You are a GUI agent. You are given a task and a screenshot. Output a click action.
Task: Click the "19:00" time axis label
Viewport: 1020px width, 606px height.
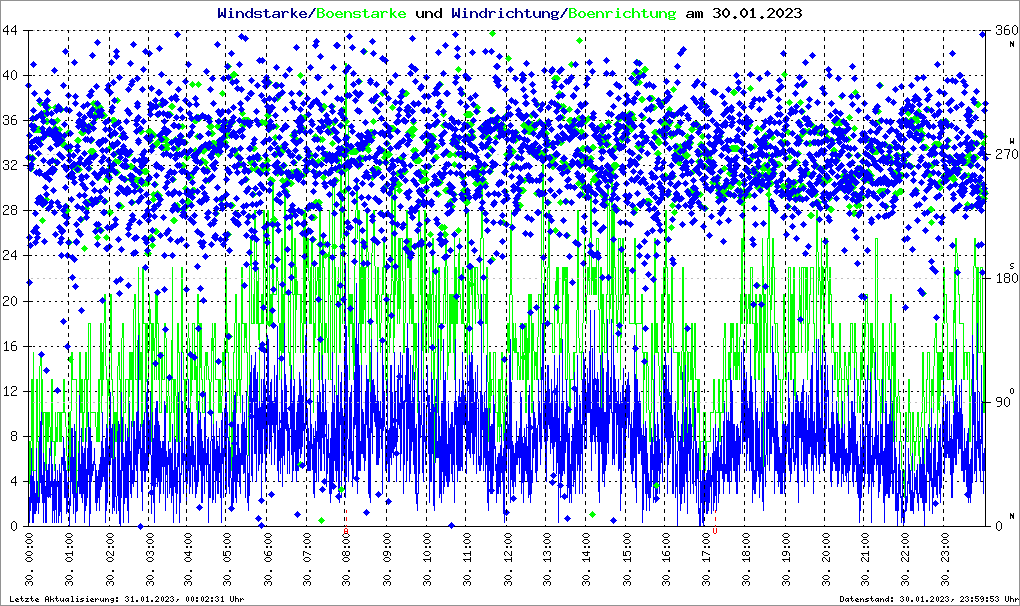click(786, 547)
